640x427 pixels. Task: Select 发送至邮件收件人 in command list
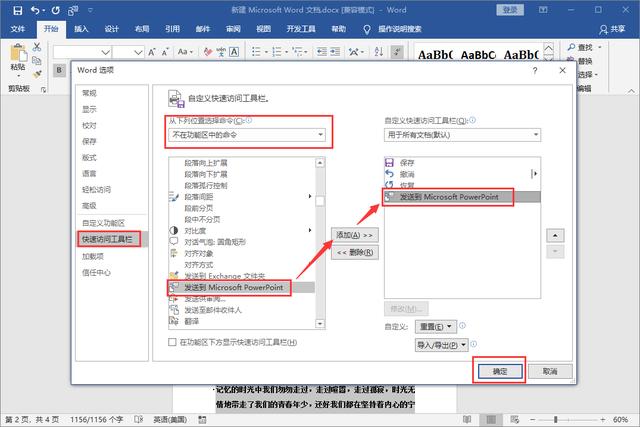[242, 310]
